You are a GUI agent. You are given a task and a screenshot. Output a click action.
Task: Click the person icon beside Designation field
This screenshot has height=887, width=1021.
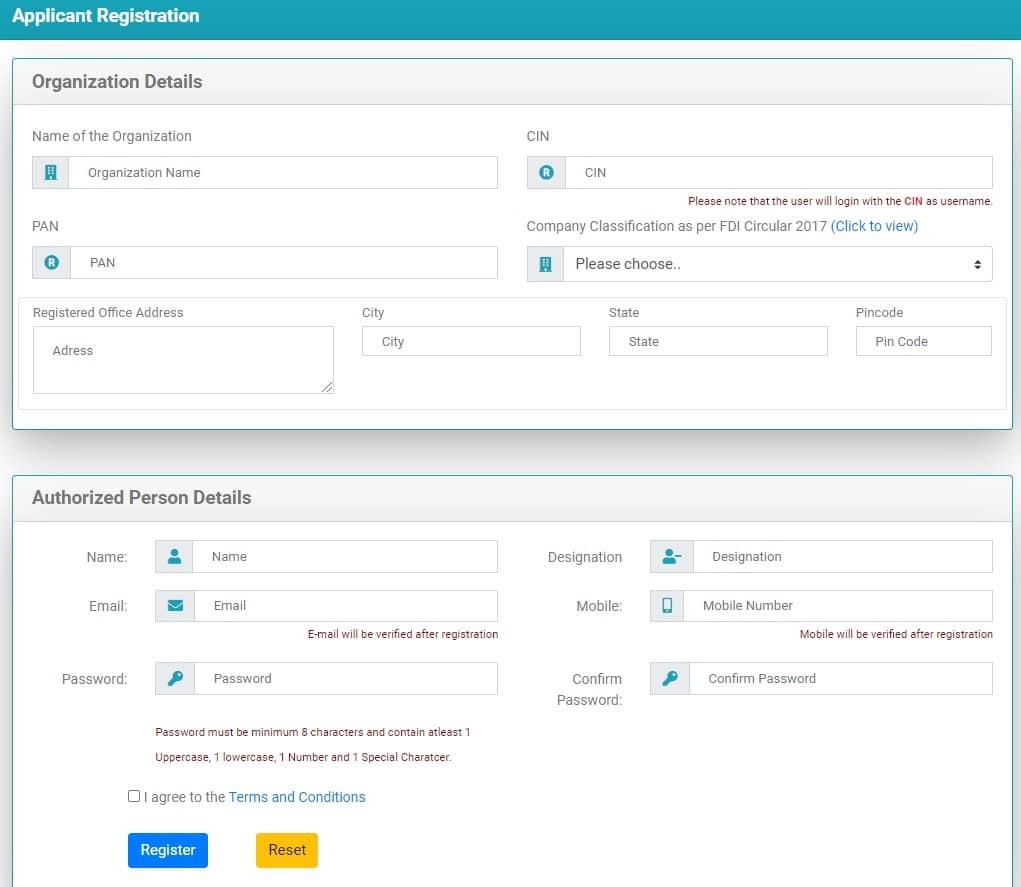[670, 556]
